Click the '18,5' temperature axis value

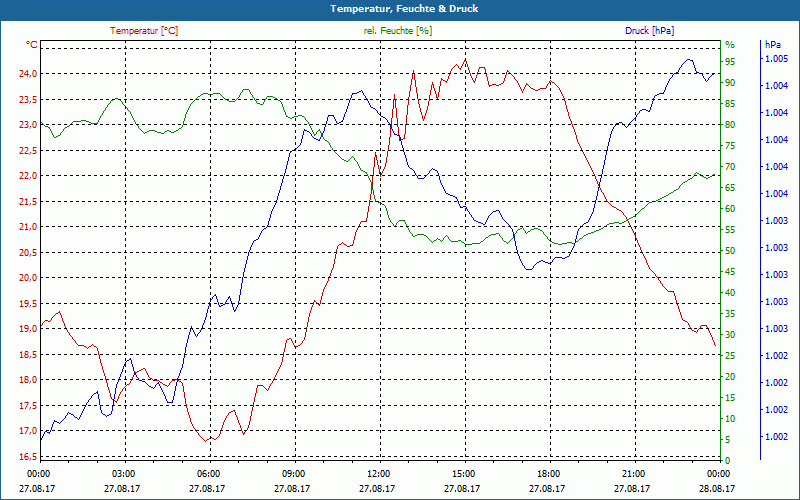click(x=28, y=354)
